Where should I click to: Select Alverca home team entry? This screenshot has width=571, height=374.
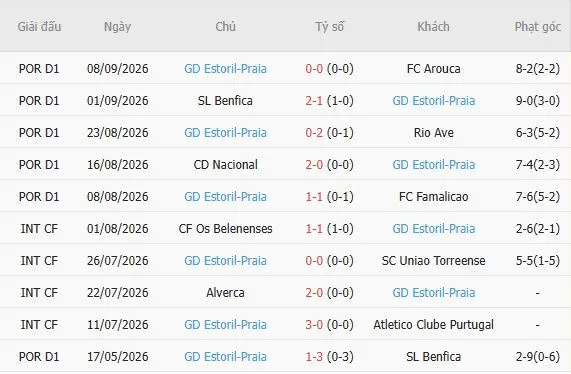pyautogui.click(x=225, y=293)
